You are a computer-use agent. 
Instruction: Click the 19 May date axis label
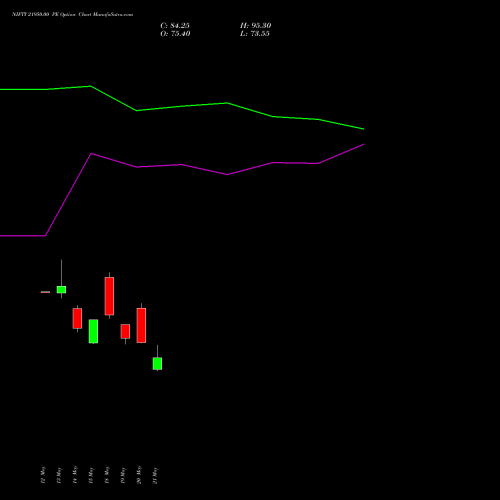point(123,475)
